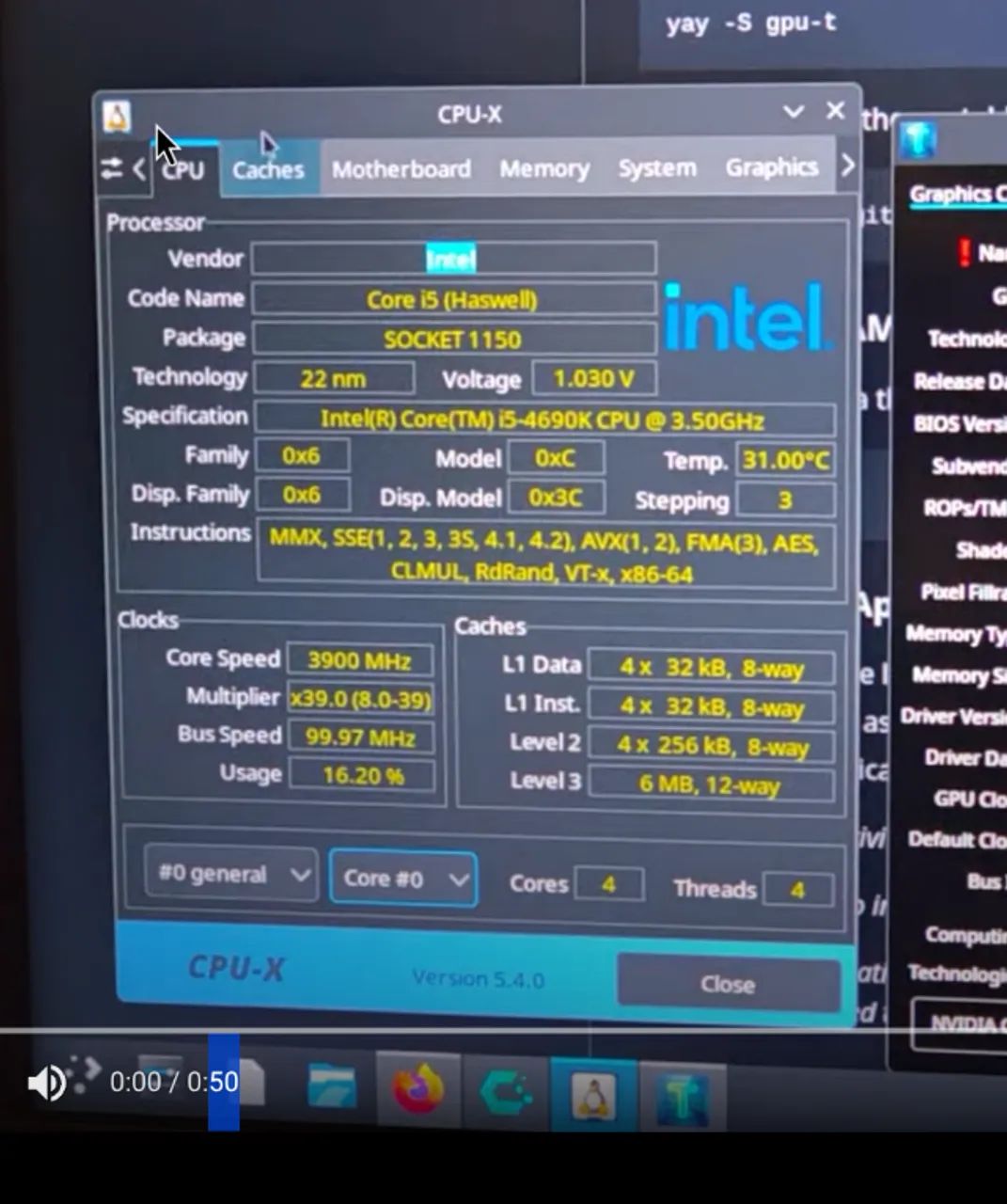The height and width of the screenshot is (1204, 1007).
Task: Close the CPU-X window with the X
Action: point(835,110)
